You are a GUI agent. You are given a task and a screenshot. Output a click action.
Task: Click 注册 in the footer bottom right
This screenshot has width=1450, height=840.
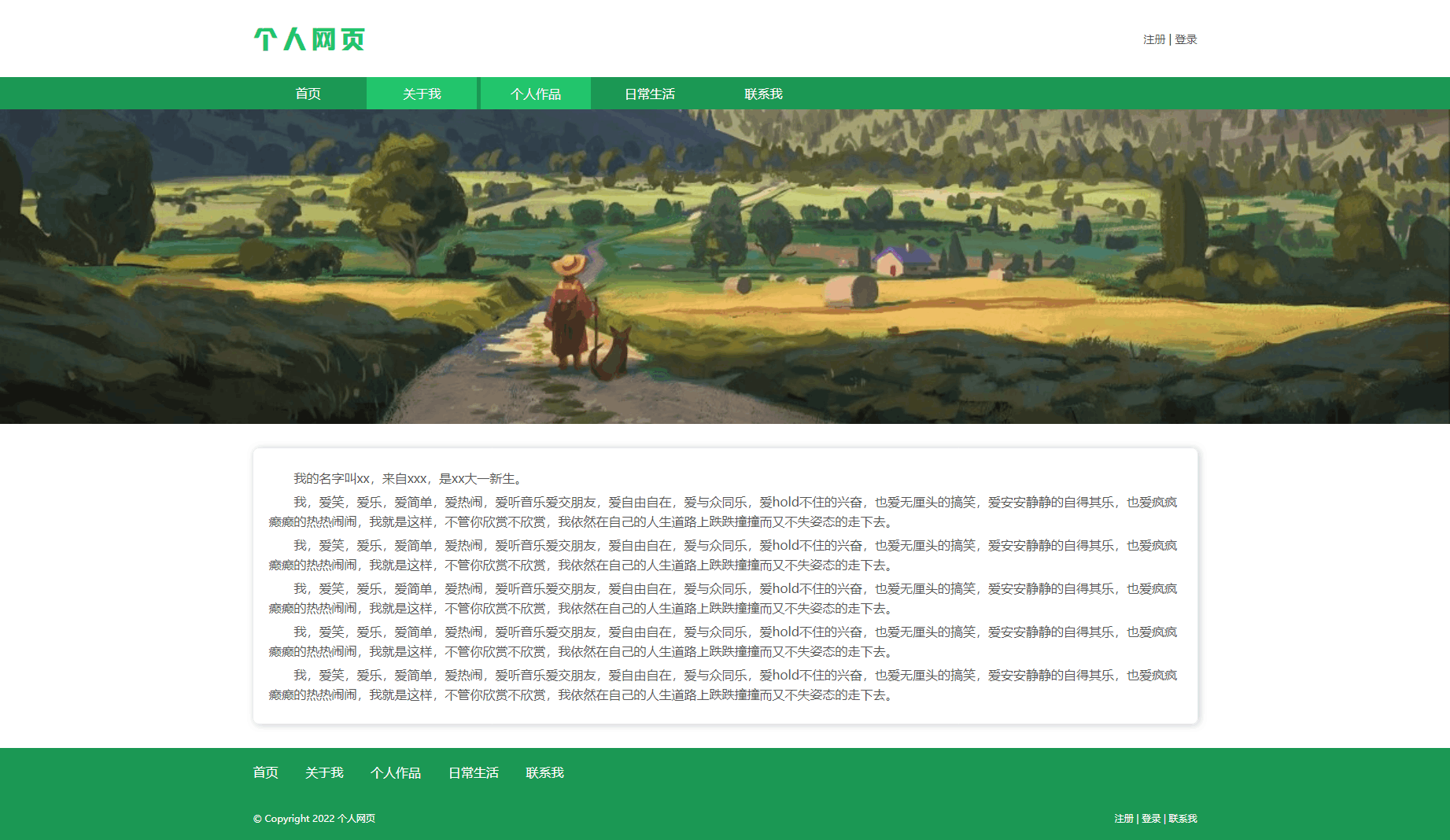(1124, 819)
